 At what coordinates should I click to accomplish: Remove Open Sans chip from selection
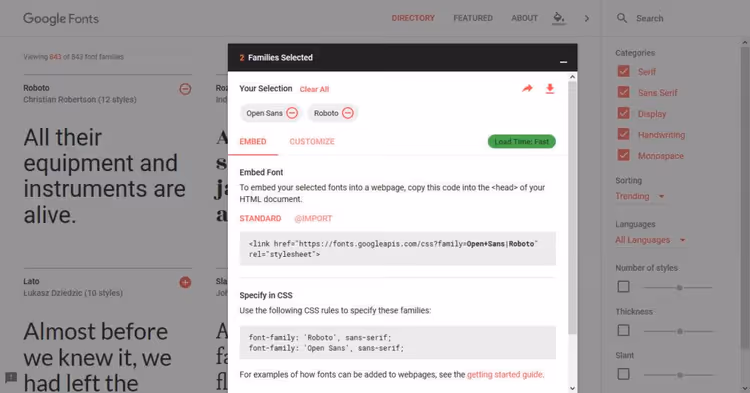[292, 113]
